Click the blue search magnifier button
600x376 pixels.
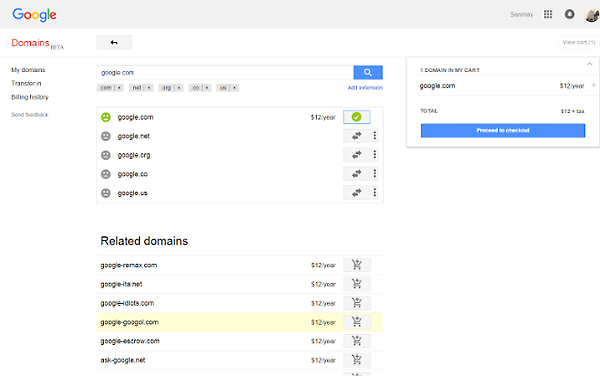coord(368,72)
